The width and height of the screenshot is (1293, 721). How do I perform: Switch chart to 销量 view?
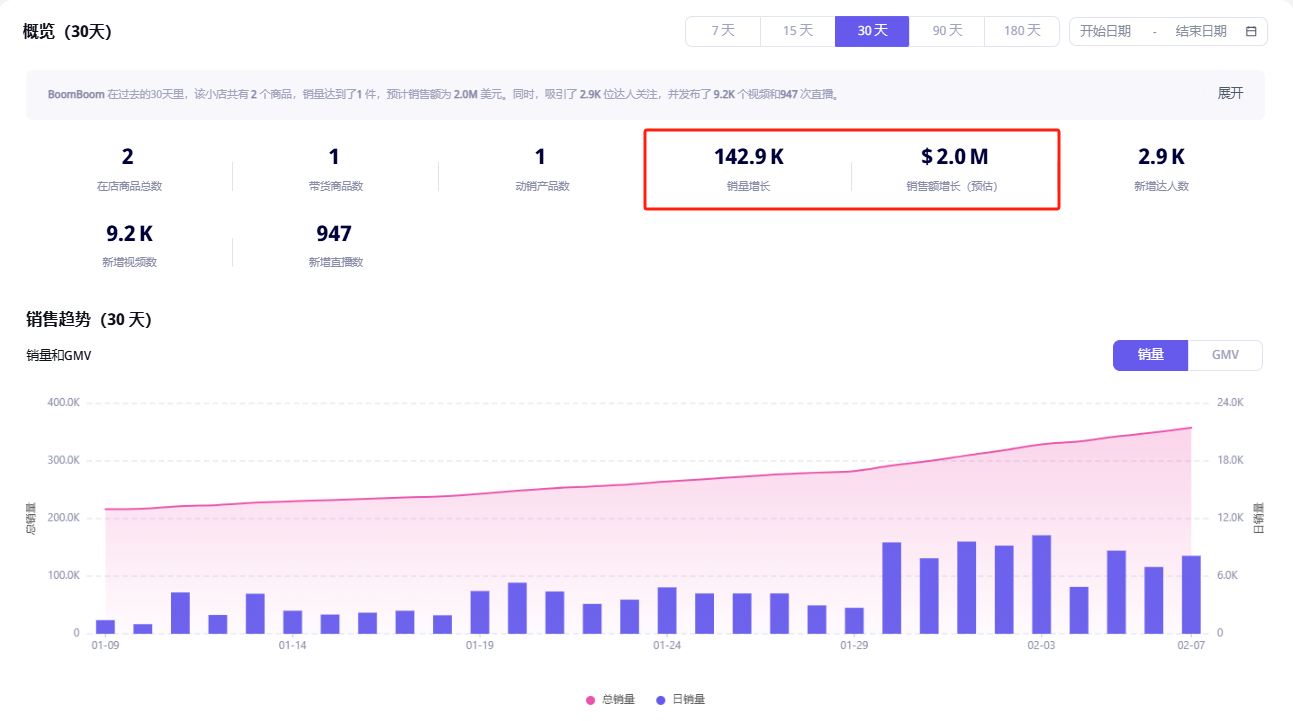click(1150, 355)
